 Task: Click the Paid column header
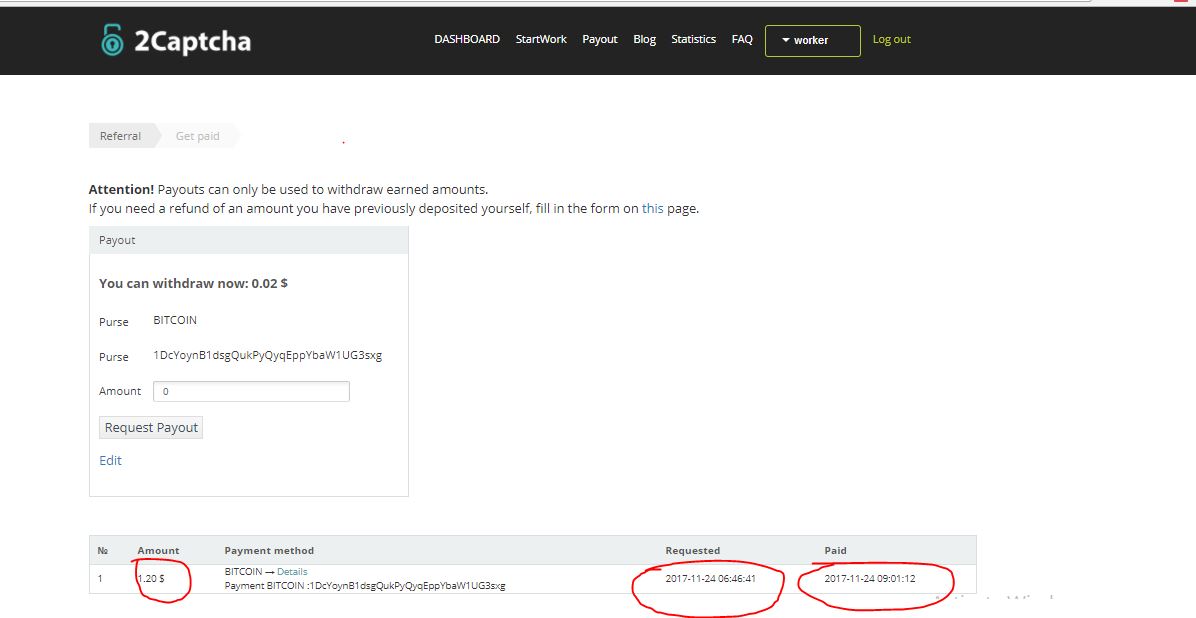click(x=835, y=551)
